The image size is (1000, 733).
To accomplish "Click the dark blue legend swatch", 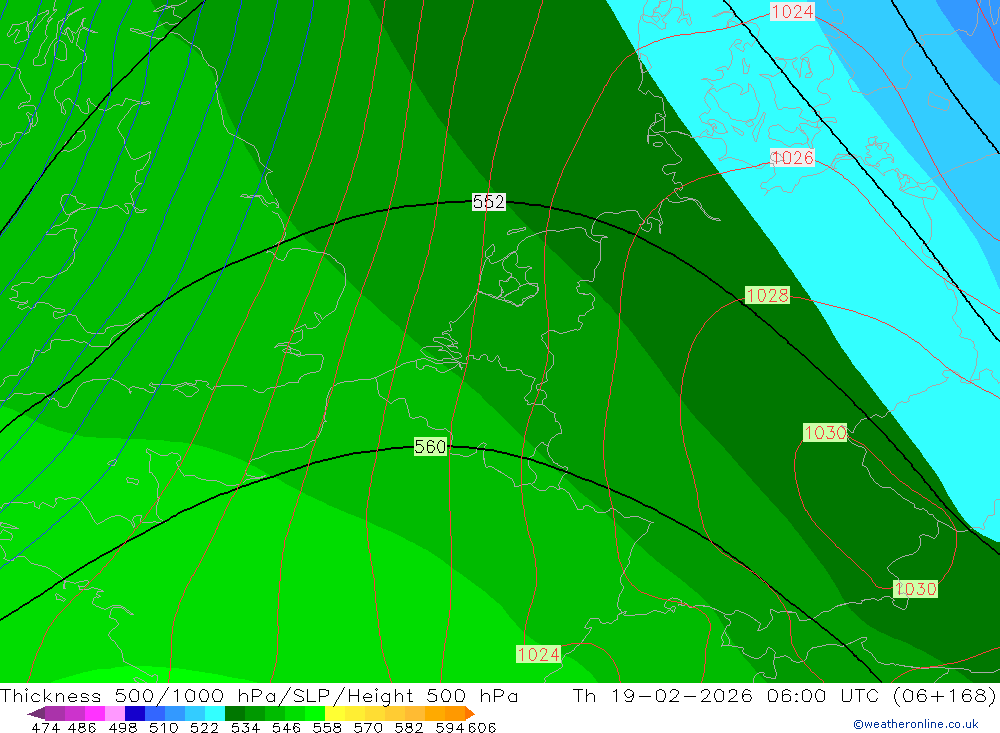I will point(135,713).
